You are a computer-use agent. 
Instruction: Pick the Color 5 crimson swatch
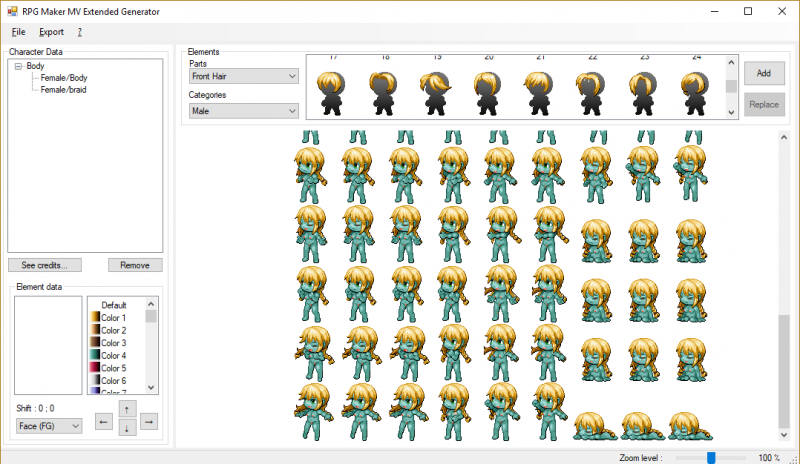click(x=95, y=368)
